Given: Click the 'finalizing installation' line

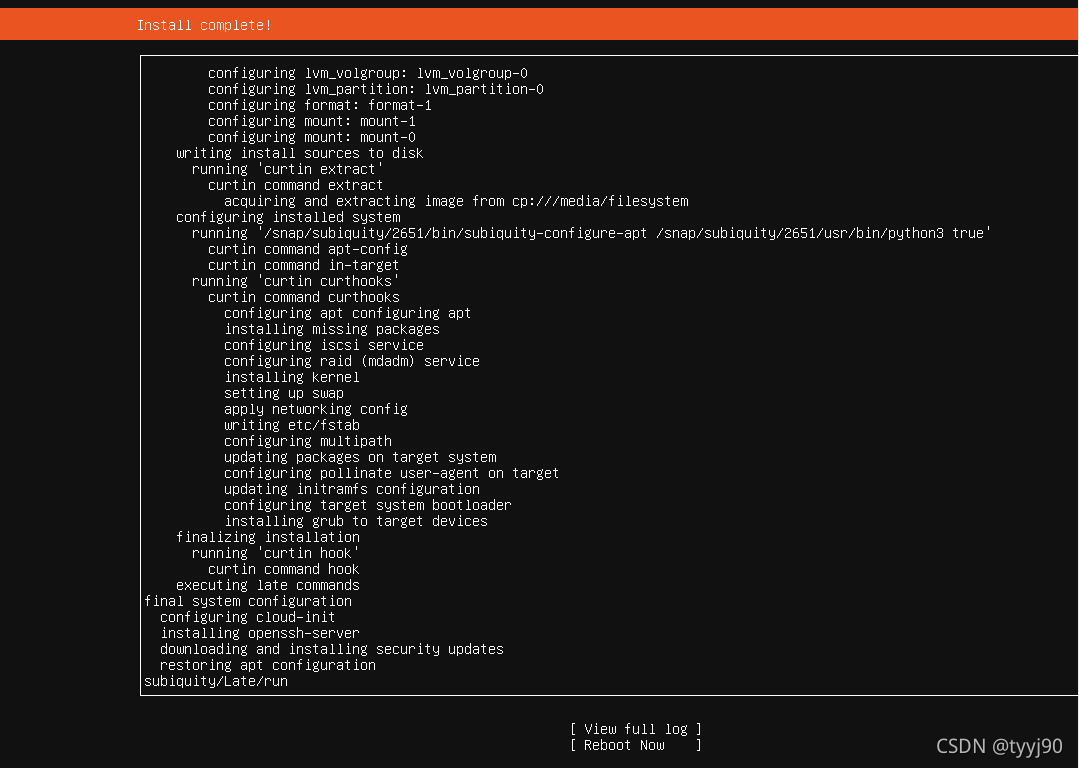Looking at the screenshot, I should (268, 537).
